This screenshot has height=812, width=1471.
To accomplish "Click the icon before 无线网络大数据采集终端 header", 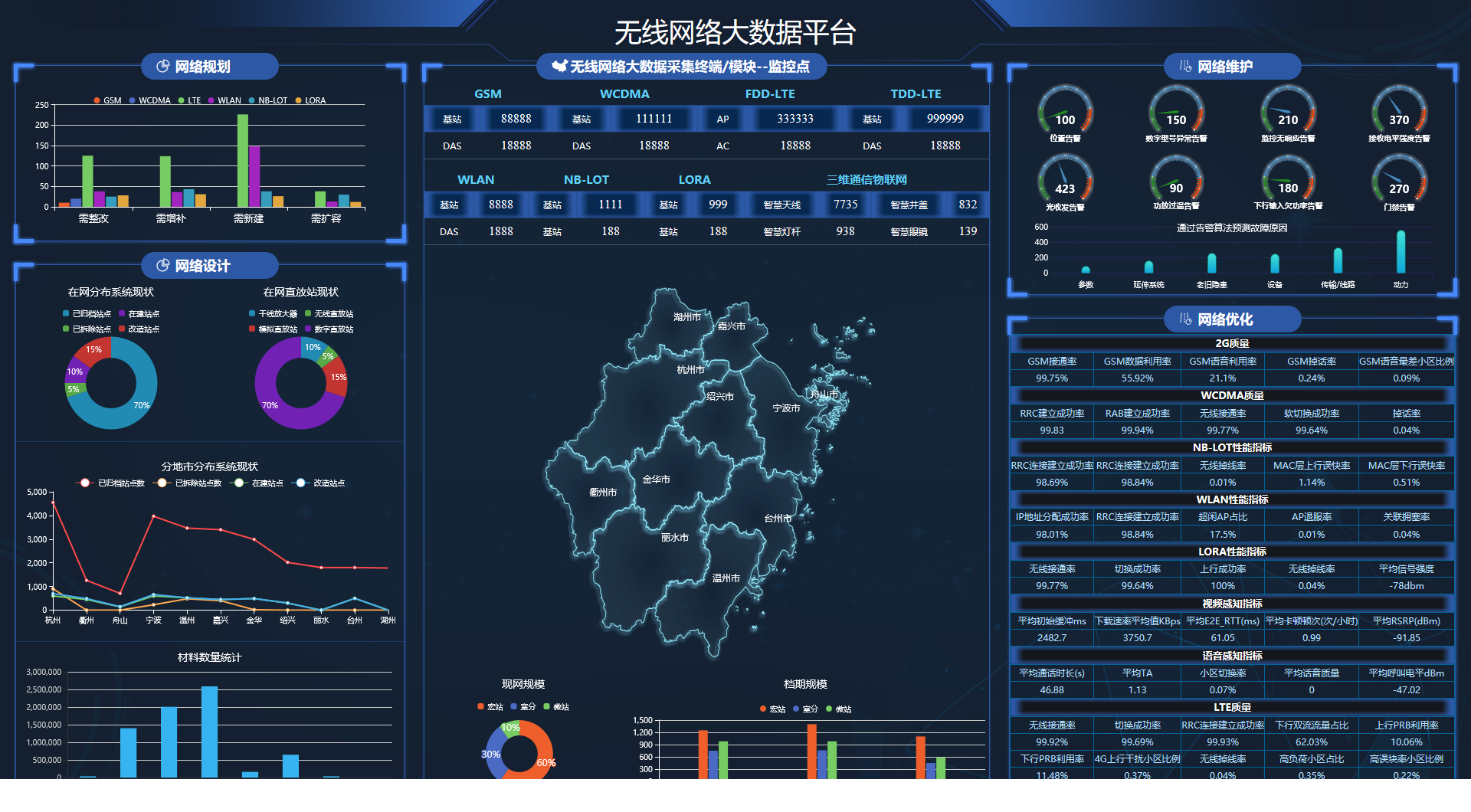I will pyautogui.click(x=559, y=67).
